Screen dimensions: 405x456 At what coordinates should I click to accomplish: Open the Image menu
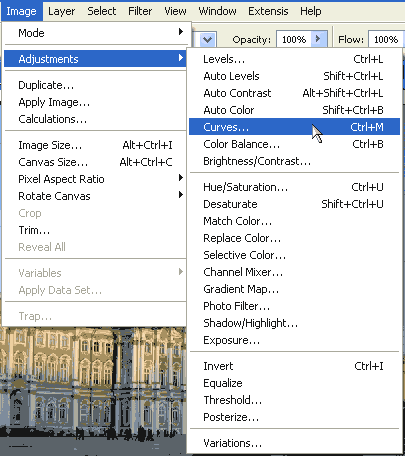tap(21, 11)
